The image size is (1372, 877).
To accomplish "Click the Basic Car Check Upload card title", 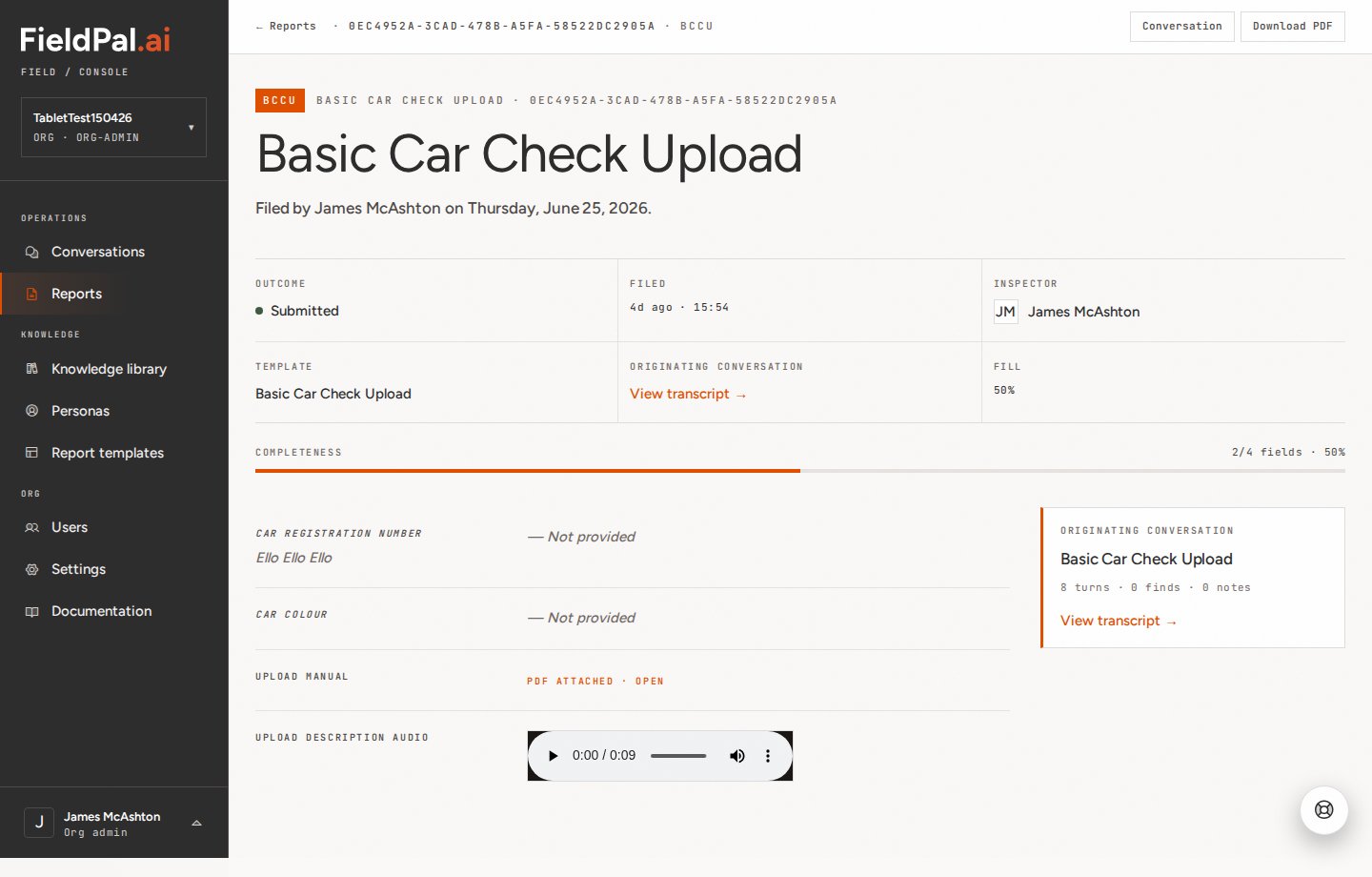I will 1146,560.
